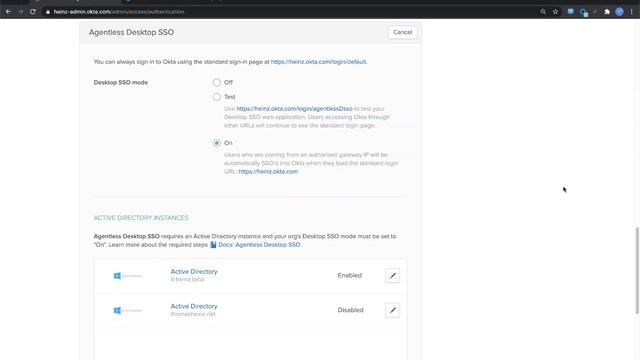Screen dimensions: 640x360
Task: Open the agentlessDsso test URL link
Action: tap(294, 109)
